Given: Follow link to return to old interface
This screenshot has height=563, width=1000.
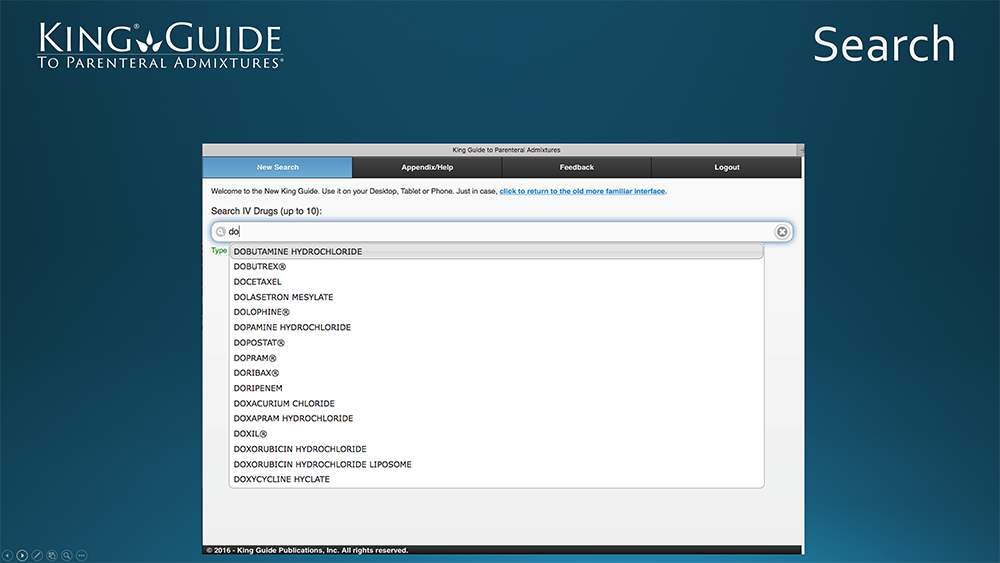Looking at the screenshot, I should click(x=582, y=191).
